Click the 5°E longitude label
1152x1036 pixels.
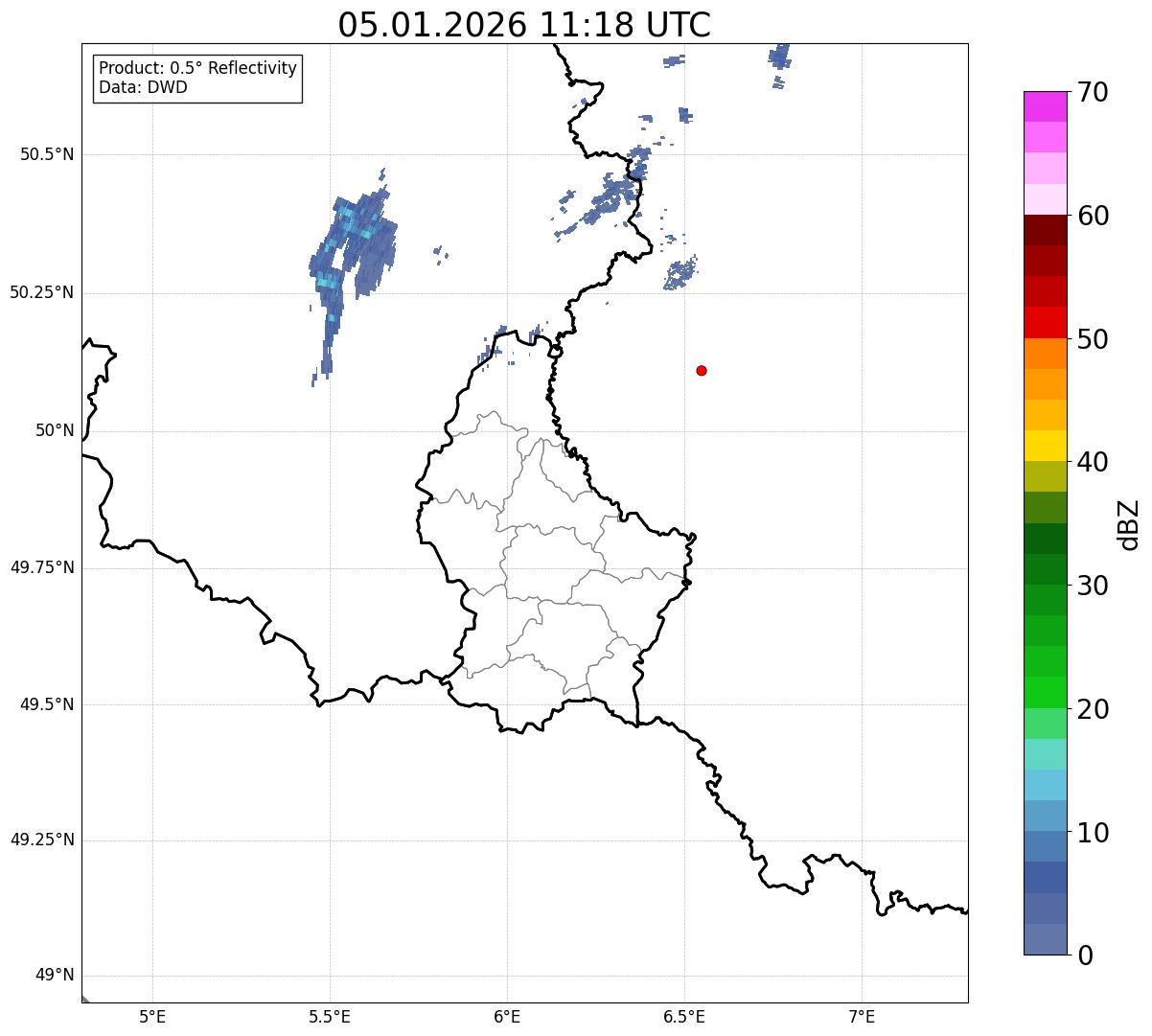click(x=152, y=1016)
